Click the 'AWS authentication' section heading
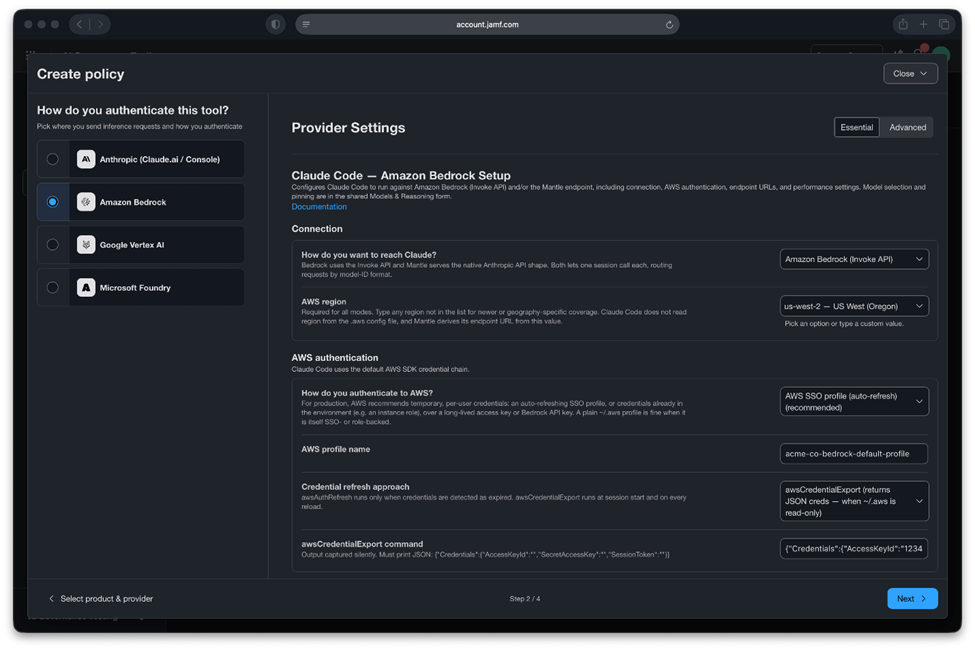 [335, 358]
